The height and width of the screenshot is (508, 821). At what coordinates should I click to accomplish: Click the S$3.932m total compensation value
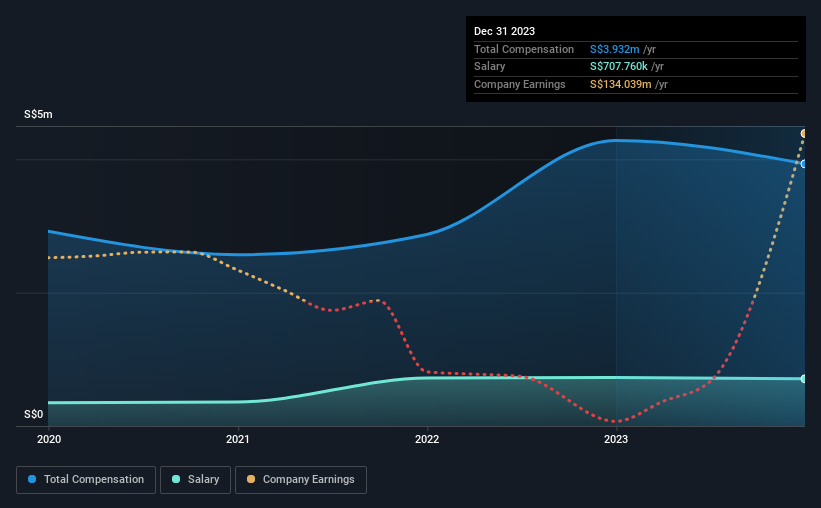(x=614, y=49)
